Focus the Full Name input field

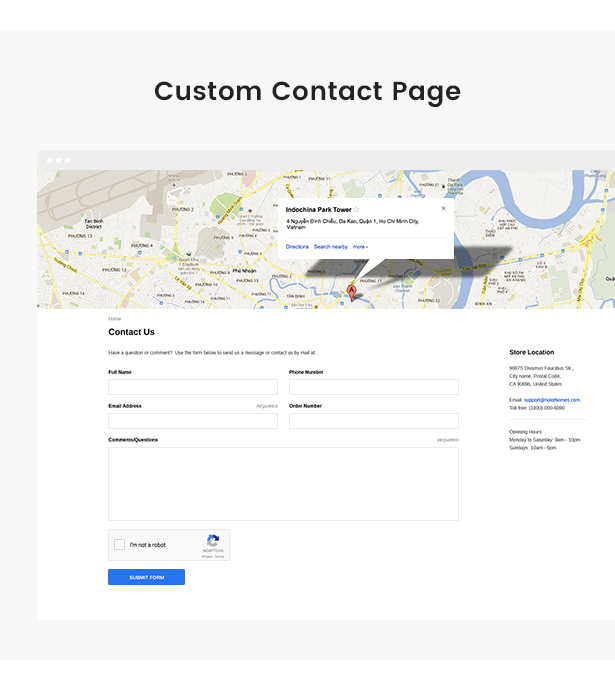(x=193, y=387)
